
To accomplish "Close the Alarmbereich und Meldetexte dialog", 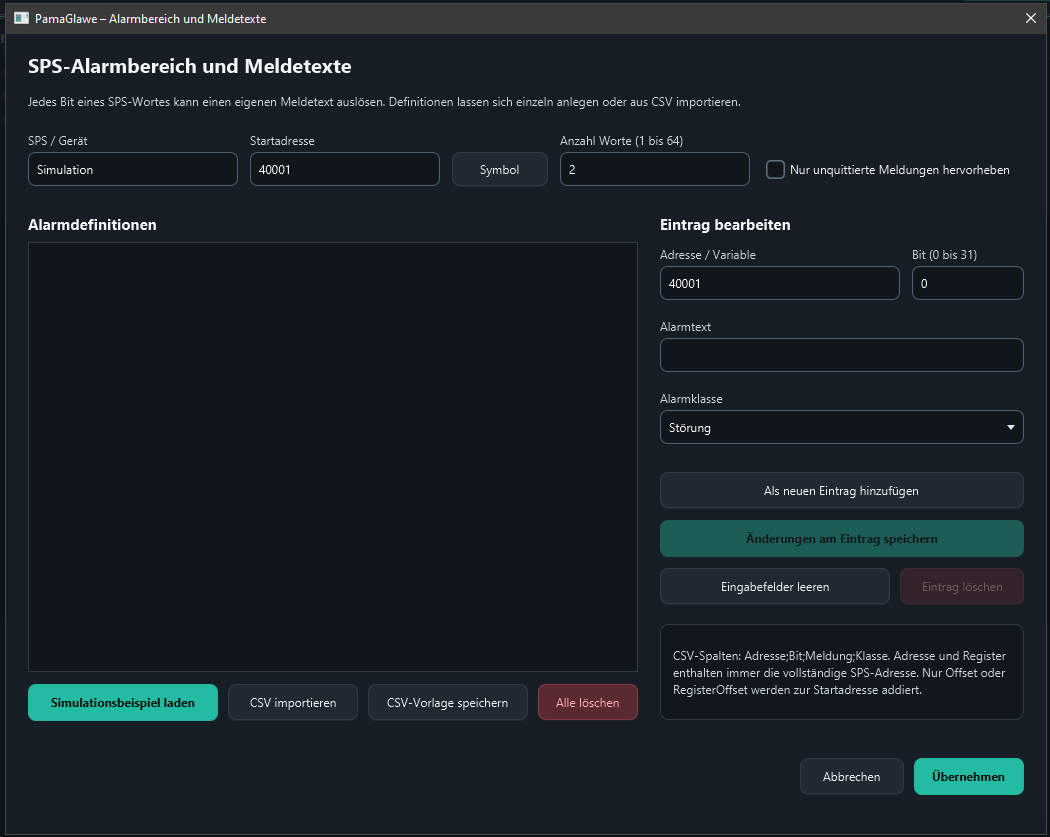I will [x=1031, y=18].
